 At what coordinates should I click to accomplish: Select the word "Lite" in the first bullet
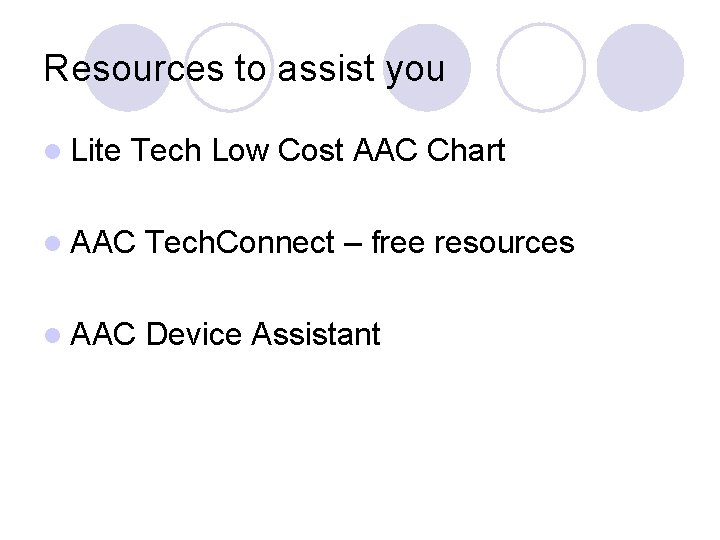coord(96,151)
